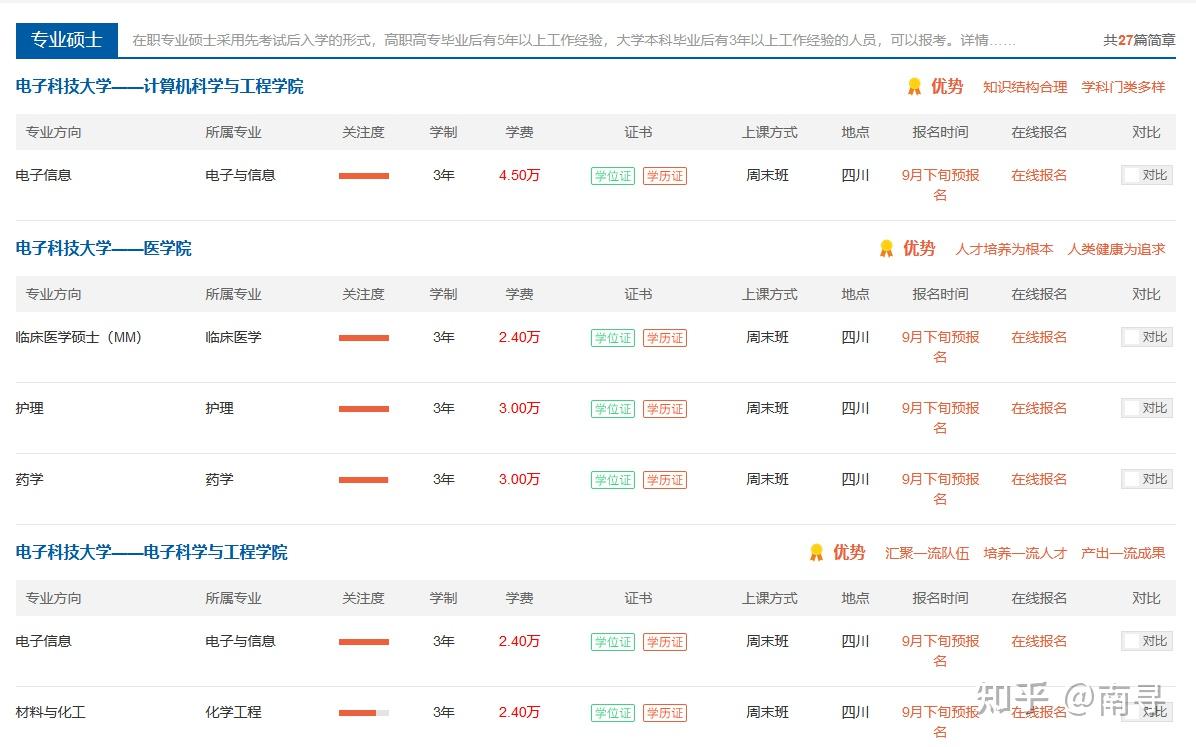Click 学历证 badge in 4.50万 row
Viewport: 1196px width, 747px height.
665,175
